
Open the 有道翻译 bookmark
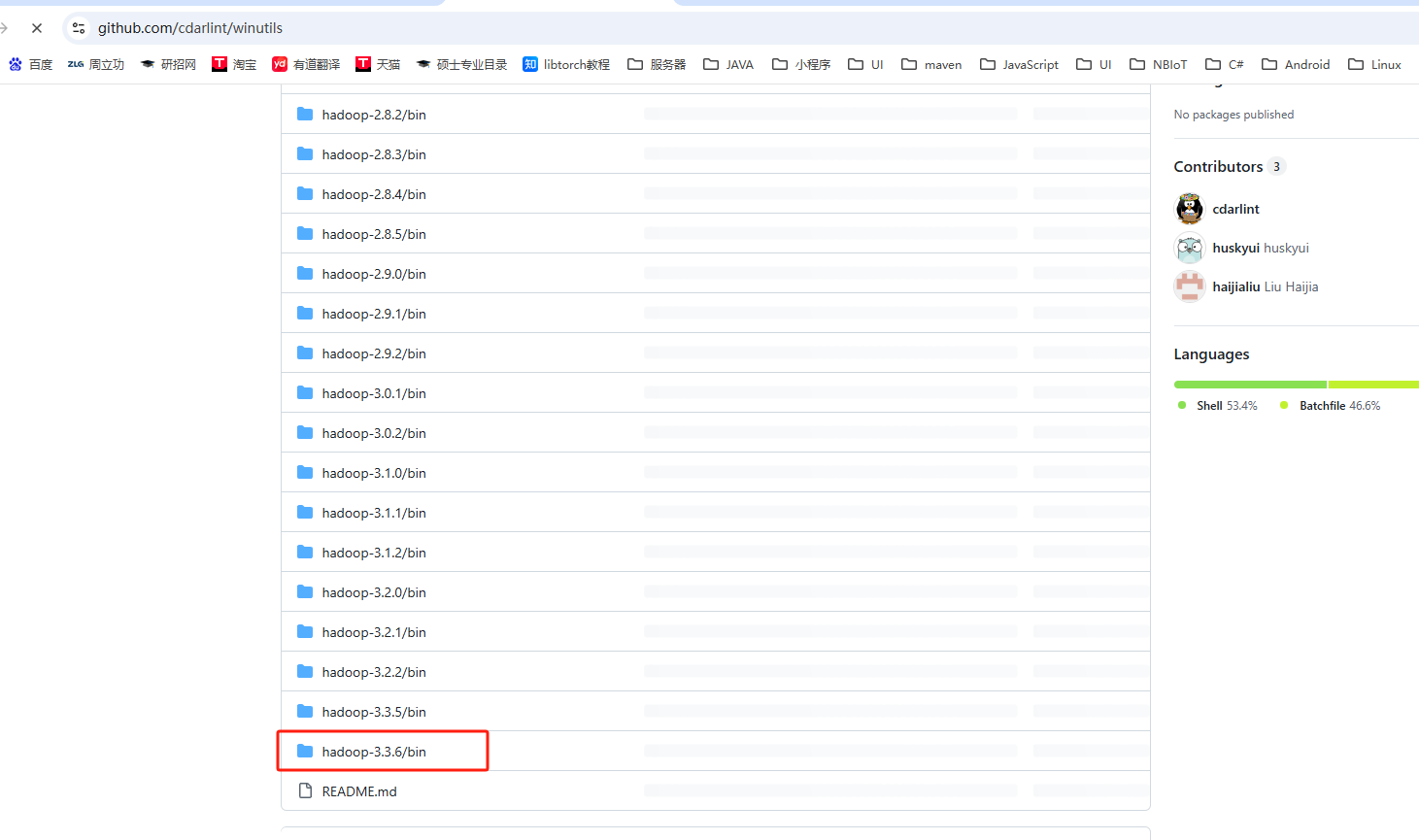coord(306,64)
